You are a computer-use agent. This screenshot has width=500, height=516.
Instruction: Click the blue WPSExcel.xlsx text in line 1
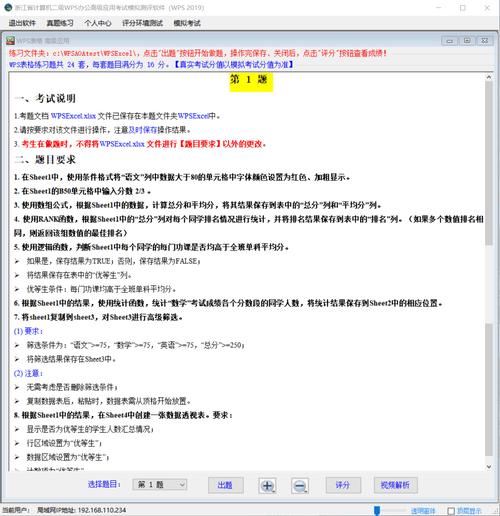pos(73,116)
